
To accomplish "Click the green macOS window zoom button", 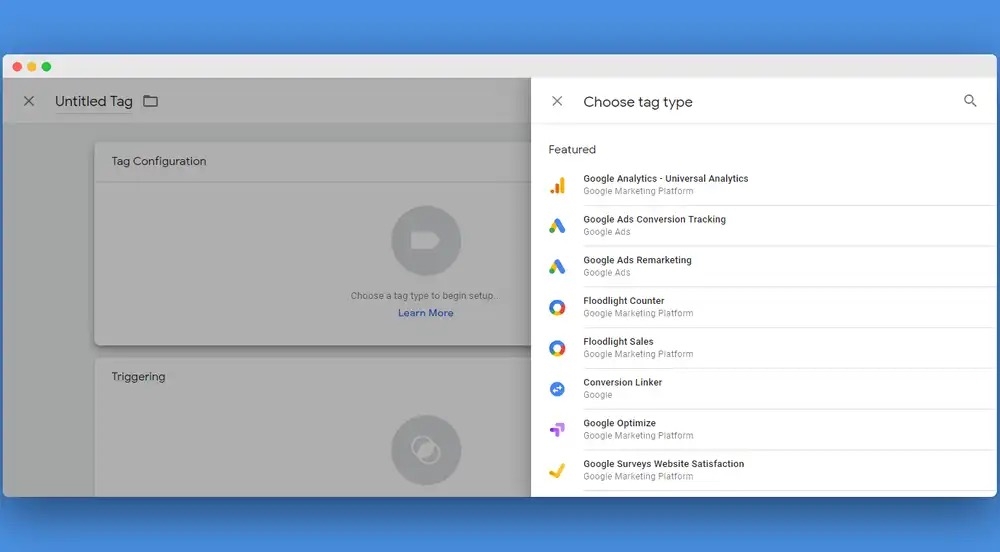I will [46, 67].
